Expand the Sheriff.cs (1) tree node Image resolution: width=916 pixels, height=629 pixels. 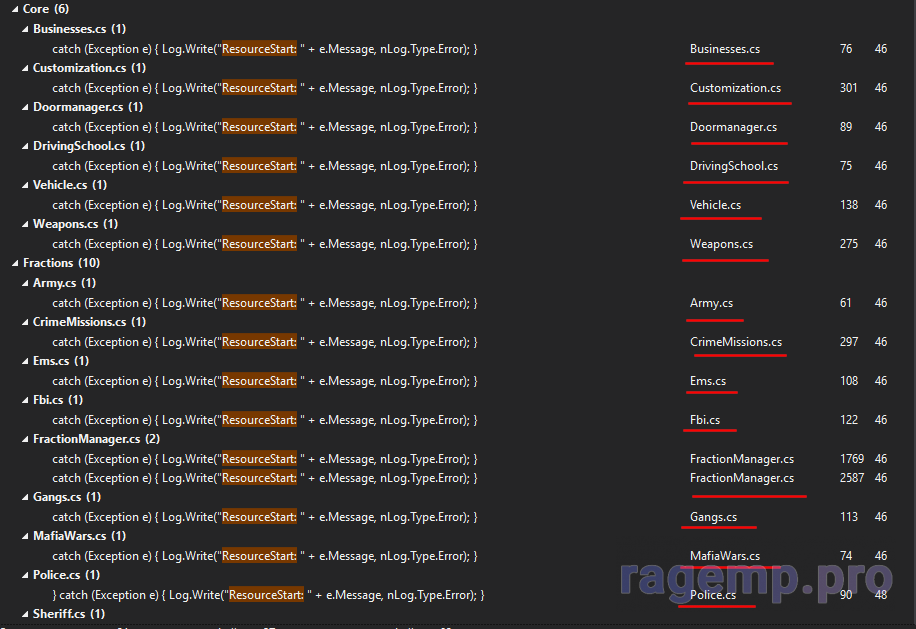pos(25,615)
